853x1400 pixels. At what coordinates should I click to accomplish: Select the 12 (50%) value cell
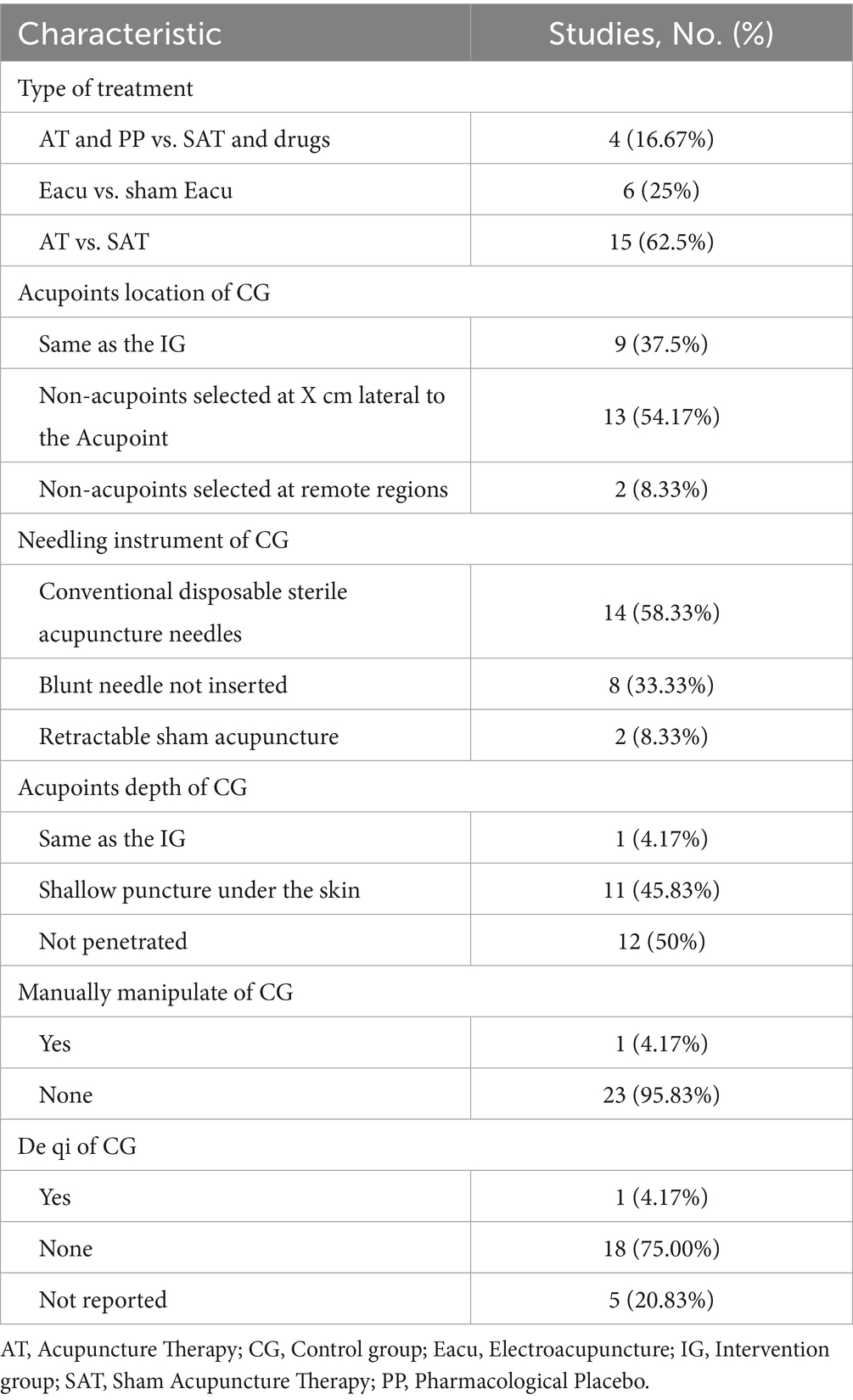pyautogui.click(x=661, y=941)
